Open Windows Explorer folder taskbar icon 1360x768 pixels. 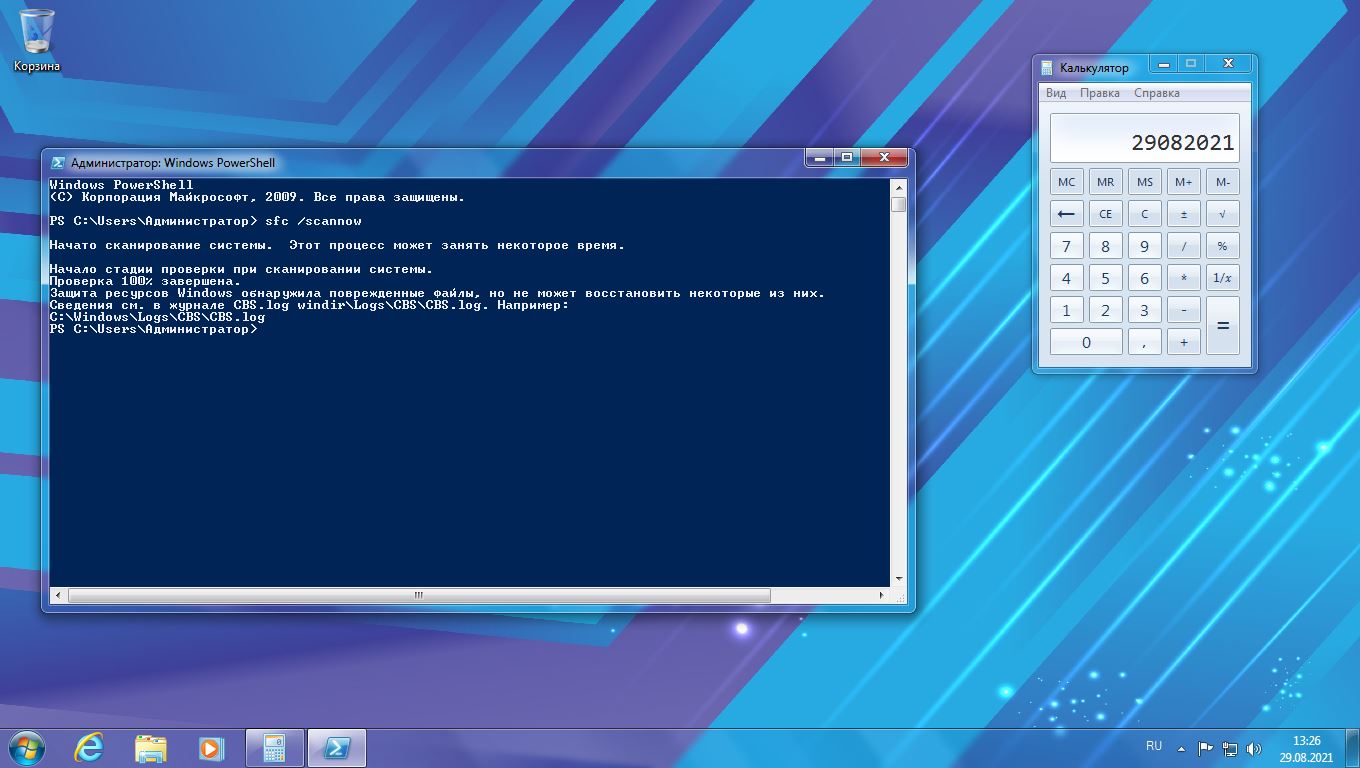pyautogui.click(x=151, y=747)
